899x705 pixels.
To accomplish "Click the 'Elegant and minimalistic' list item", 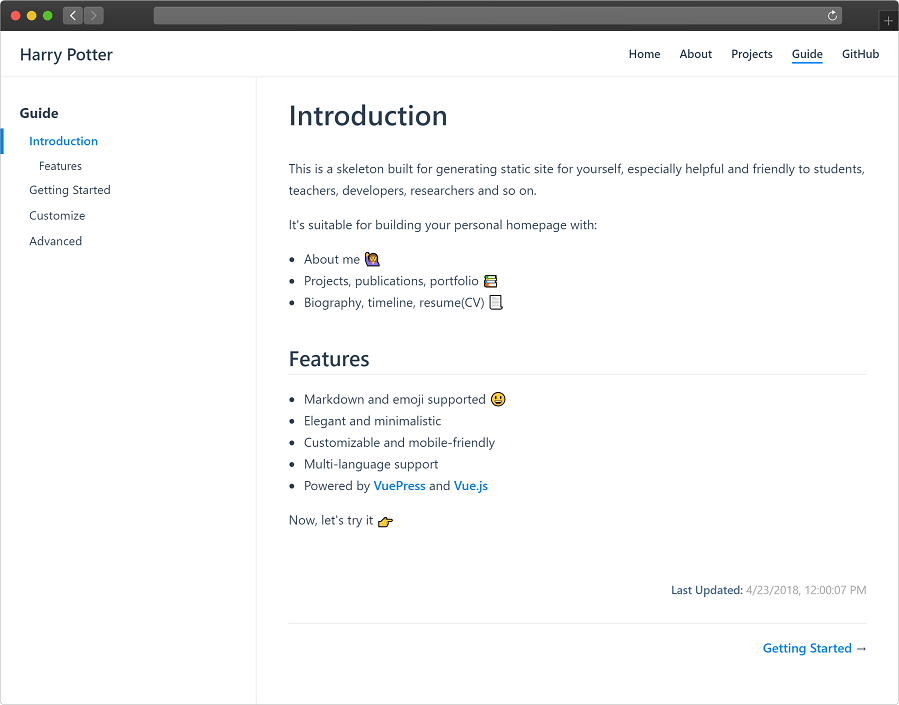I will tap(373, 421).
